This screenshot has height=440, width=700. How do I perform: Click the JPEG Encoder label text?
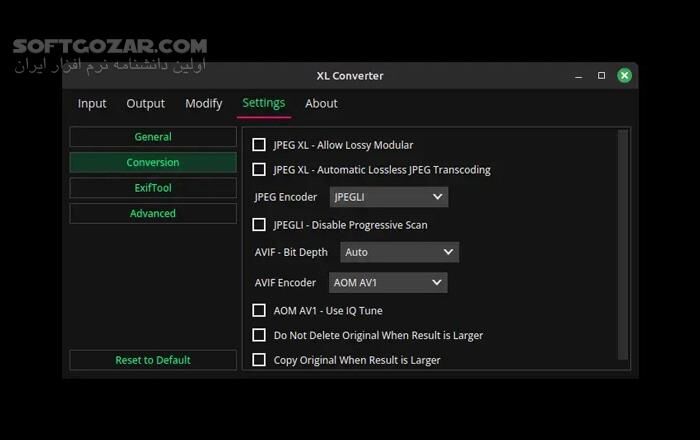286,197
